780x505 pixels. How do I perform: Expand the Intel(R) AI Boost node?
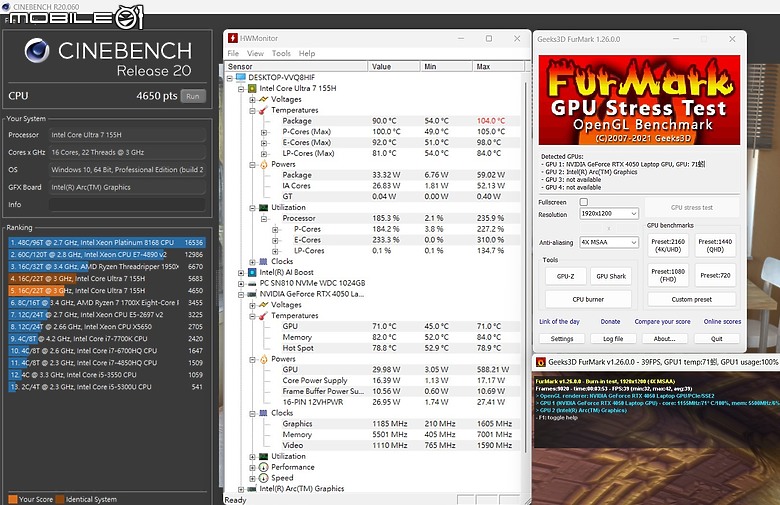pos(241,273)
